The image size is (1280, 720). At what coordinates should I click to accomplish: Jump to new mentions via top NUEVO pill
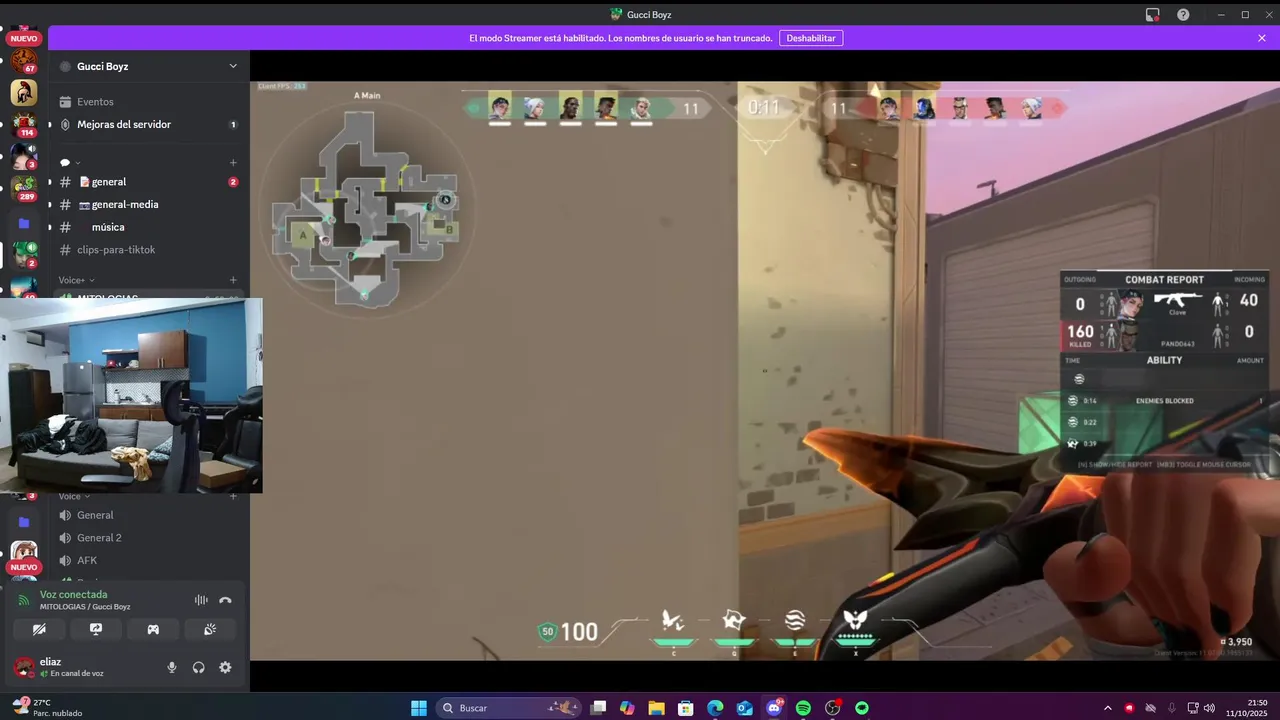(24, 38)
